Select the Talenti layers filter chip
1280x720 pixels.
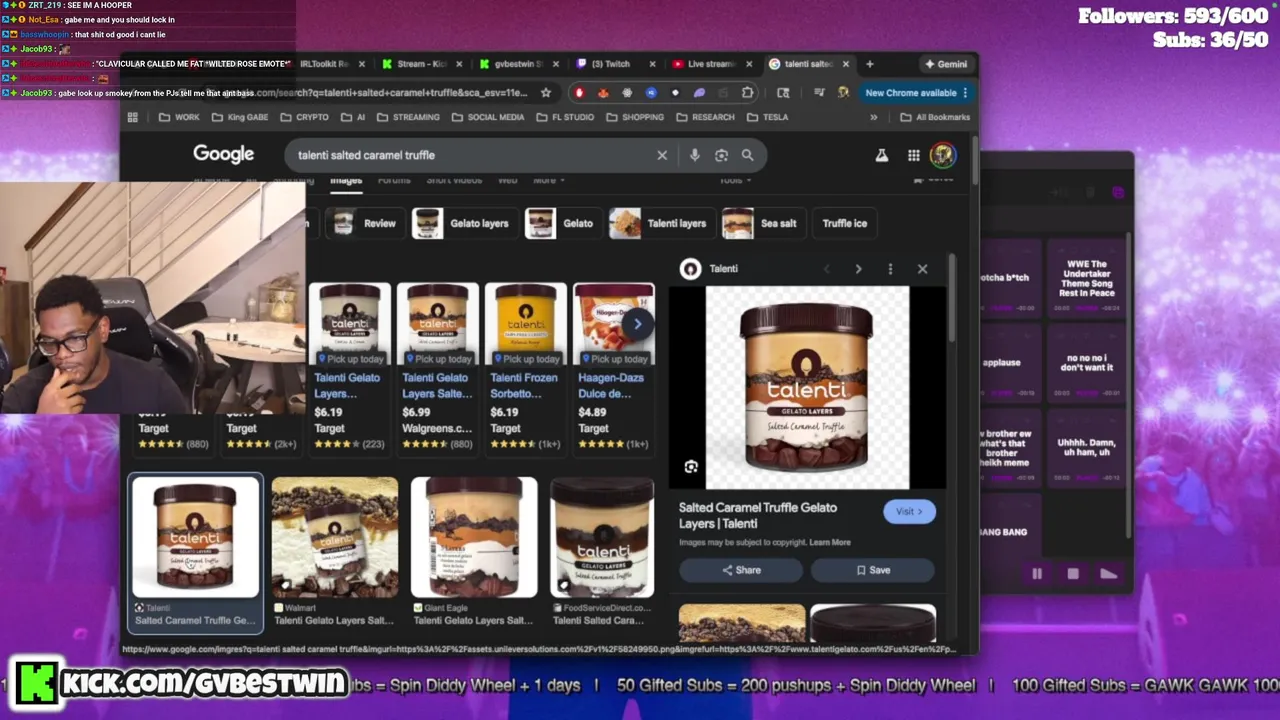(660, 223)
